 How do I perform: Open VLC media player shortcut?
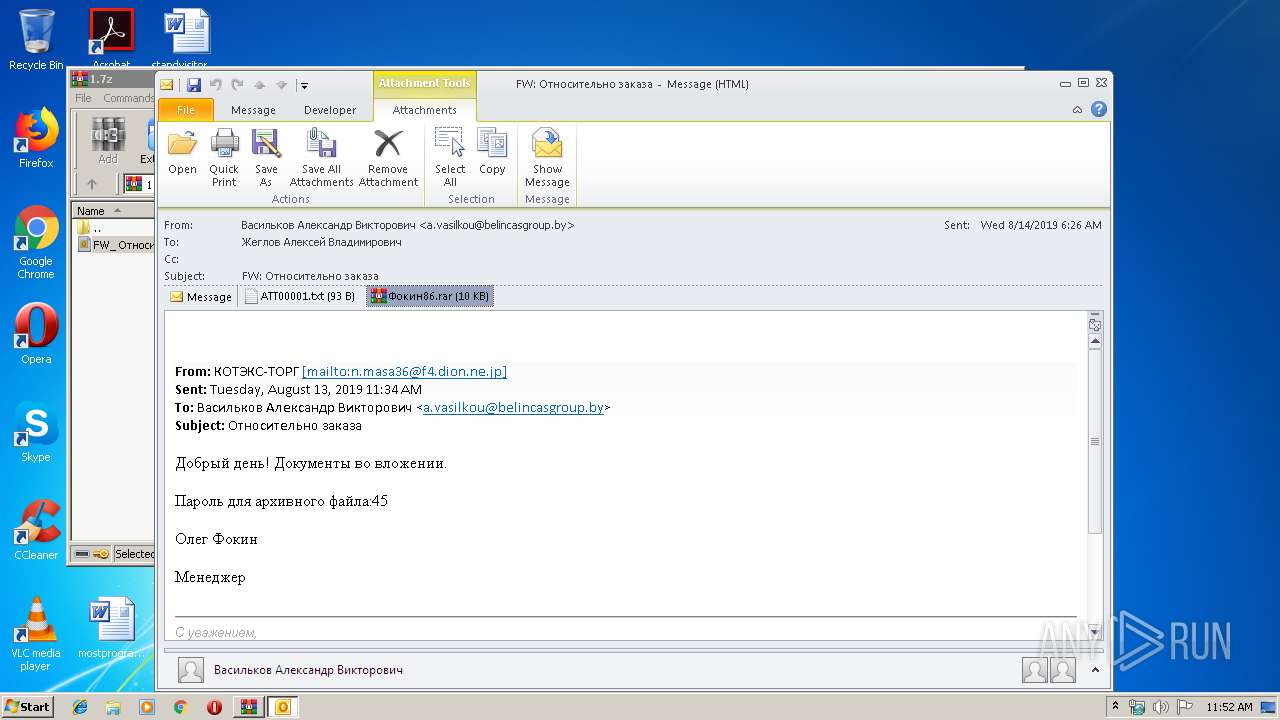click(x=36, y=634)
